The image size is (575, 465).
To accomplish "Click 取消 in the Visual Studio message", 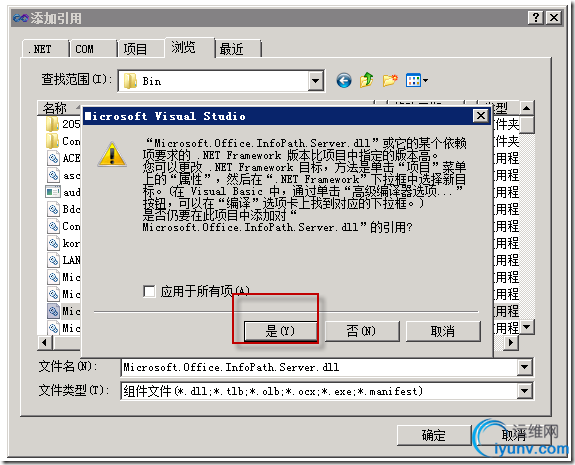I will pyautogui.click(x=443, y=331).
